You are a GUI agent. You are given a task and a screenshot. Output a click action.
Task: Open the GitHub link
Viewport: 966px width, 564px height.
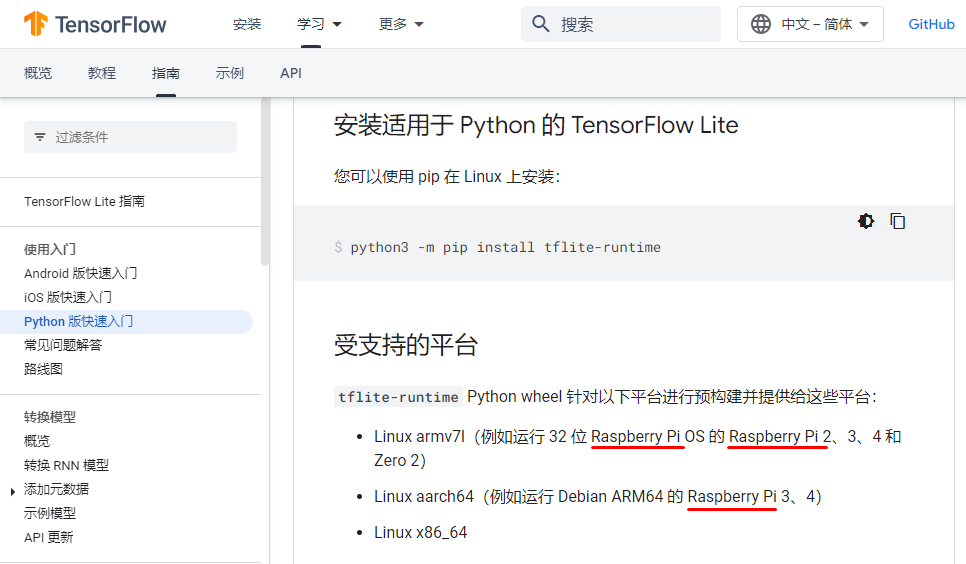[931, 24]
